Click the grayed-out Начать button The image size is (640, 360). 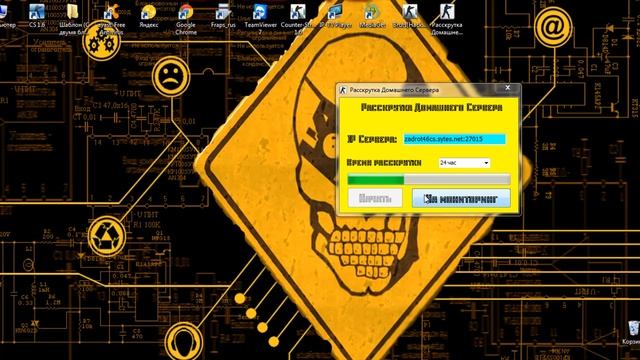375,198
